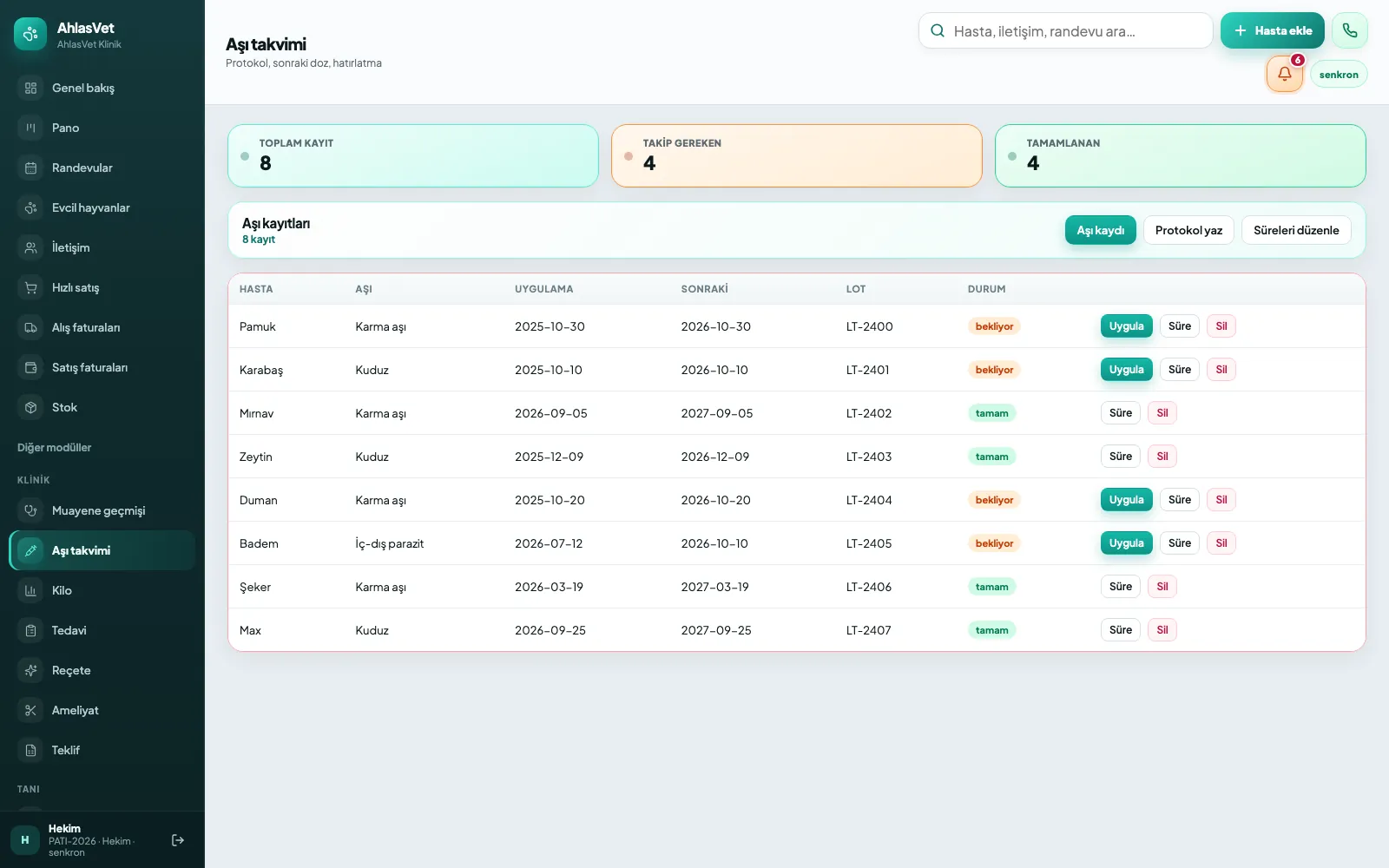
Task: Click the Takip Gereken summary card
Action: pyautogui.click(x=797, y=155)
